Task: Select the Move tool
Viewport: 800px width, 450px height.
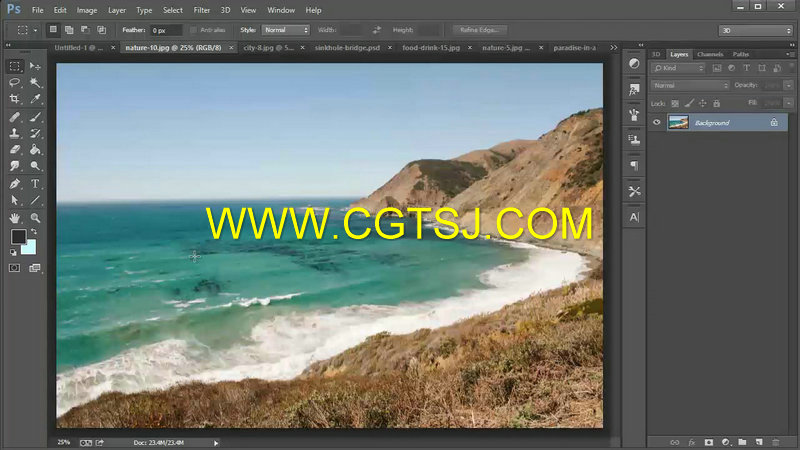Action: click(x=35, y=66)
